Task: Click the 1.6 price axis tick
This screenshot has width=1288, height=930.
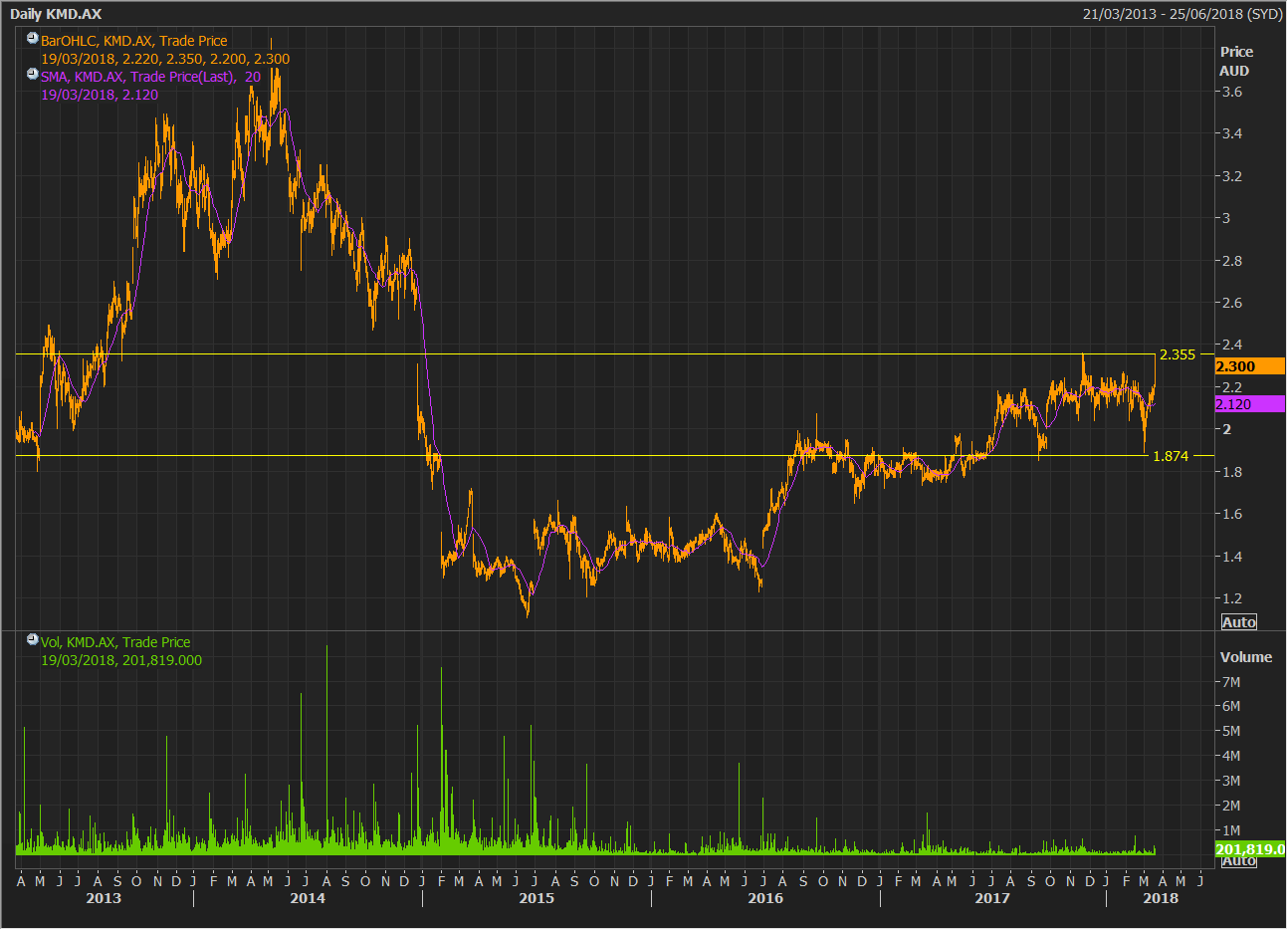Action: [1232, 514]
